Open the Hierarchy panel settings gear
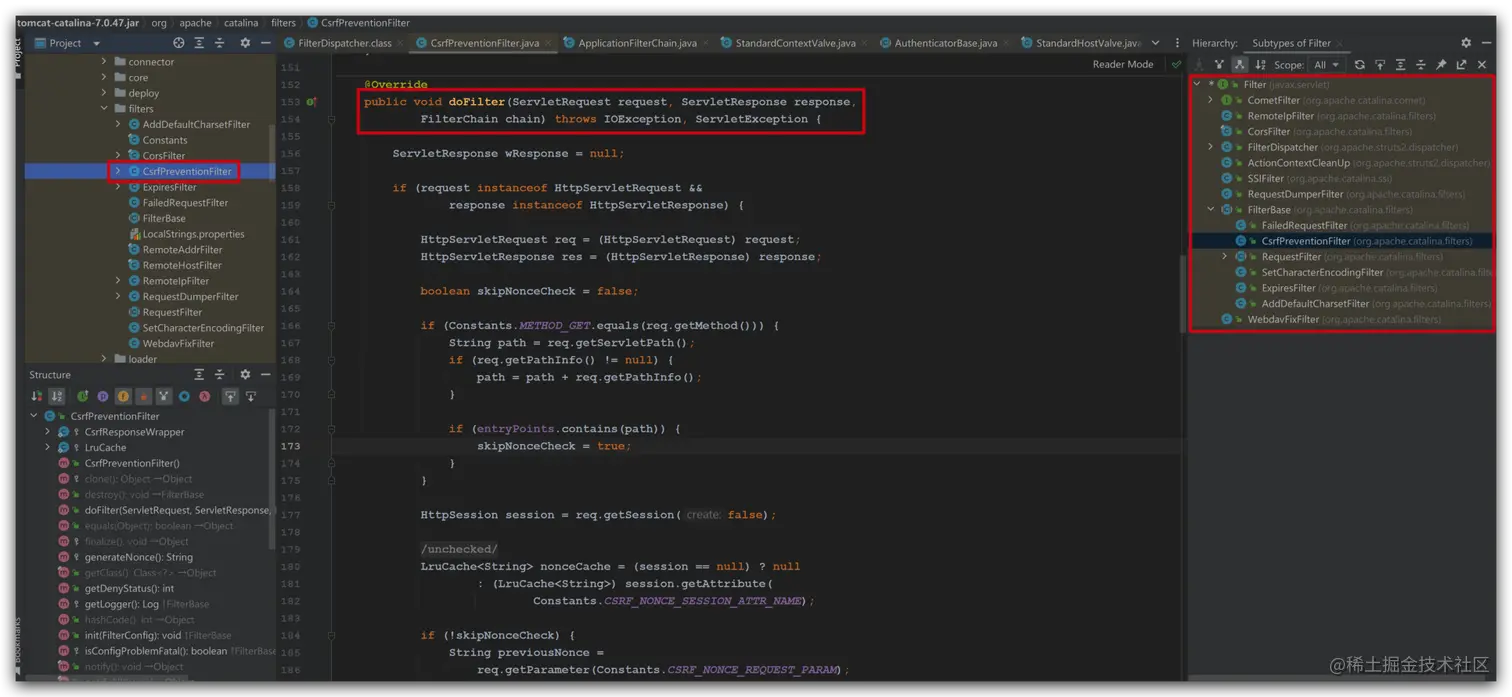Image resolution: width=1512 pixels, height=697 pixels. 1466,43
